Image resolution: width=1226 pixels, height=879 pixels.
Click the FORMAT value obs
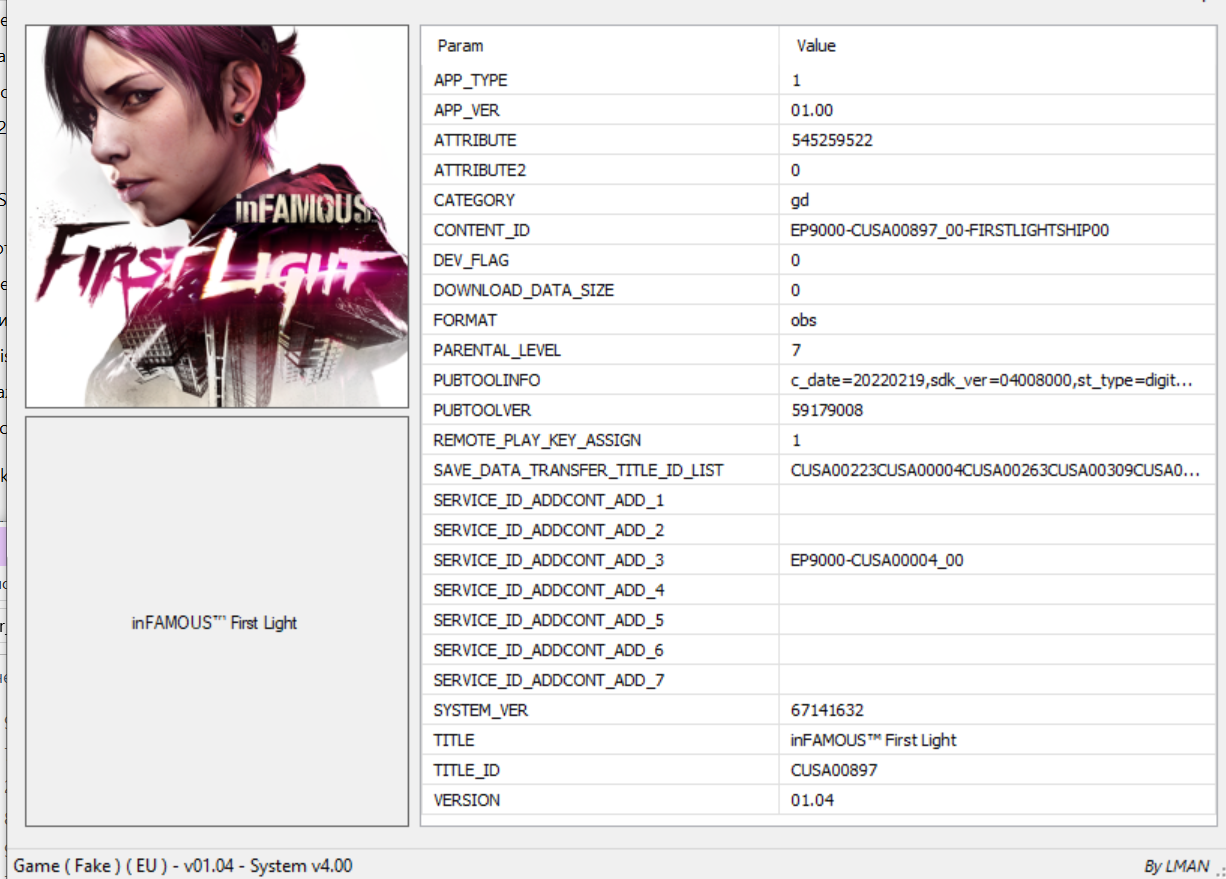(x=803, y=320)
